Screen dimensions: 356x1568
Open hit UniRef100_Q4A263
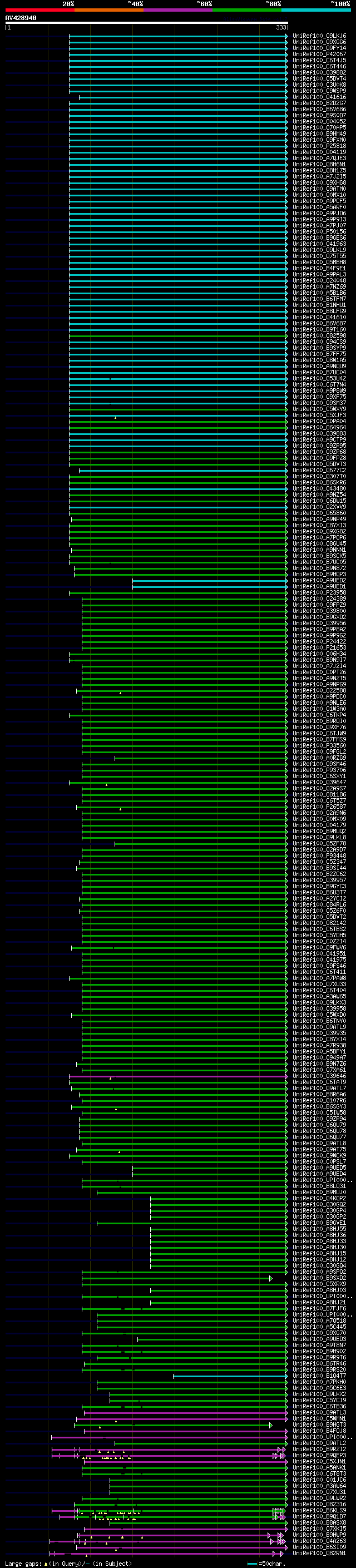[319, 1541]
